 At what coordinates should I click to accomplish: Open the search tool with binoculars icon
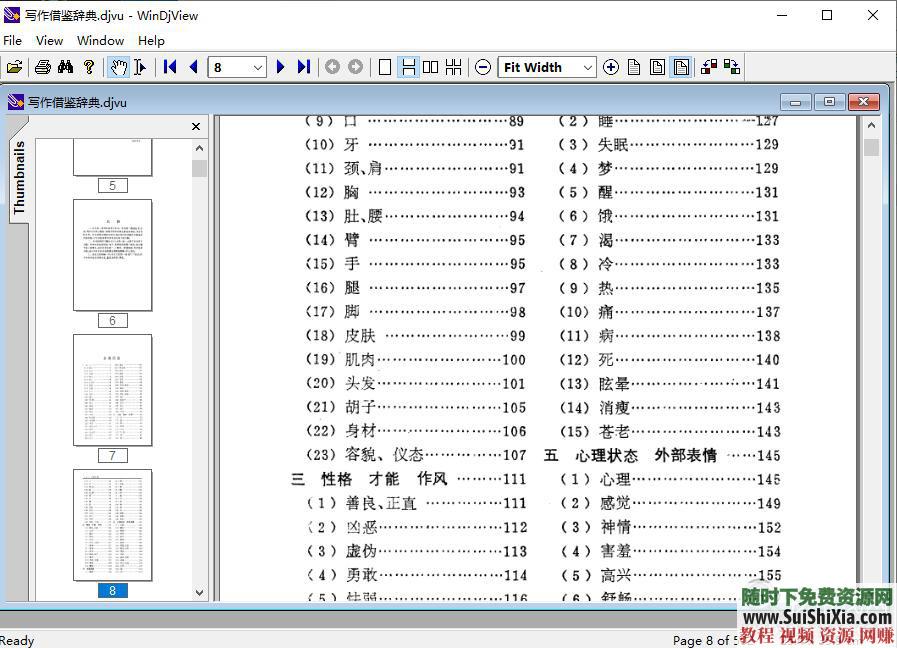[65, 67]
